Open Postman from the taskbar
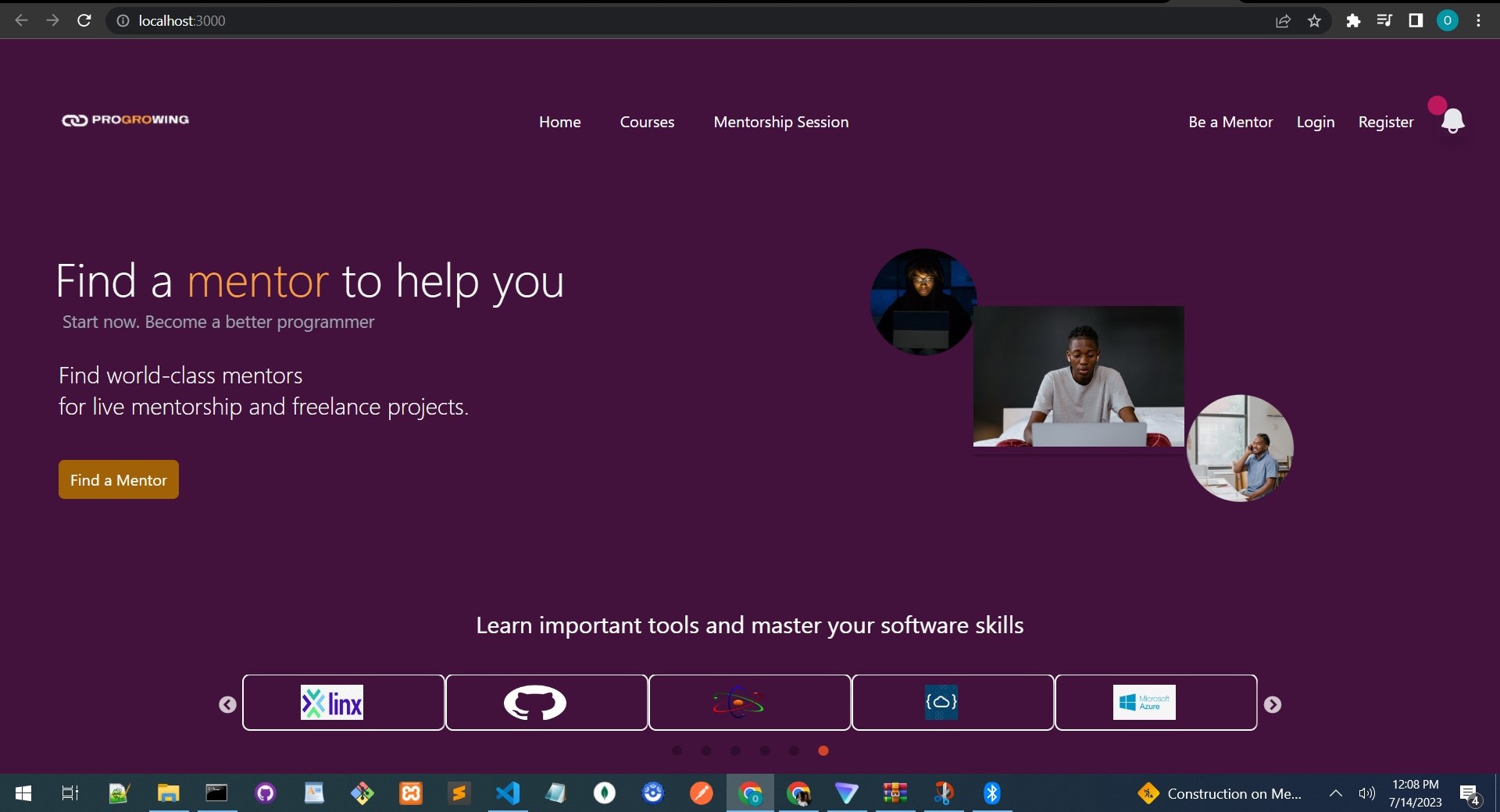1500x812 pixels. pyautogui.click(x=701, y=793)
